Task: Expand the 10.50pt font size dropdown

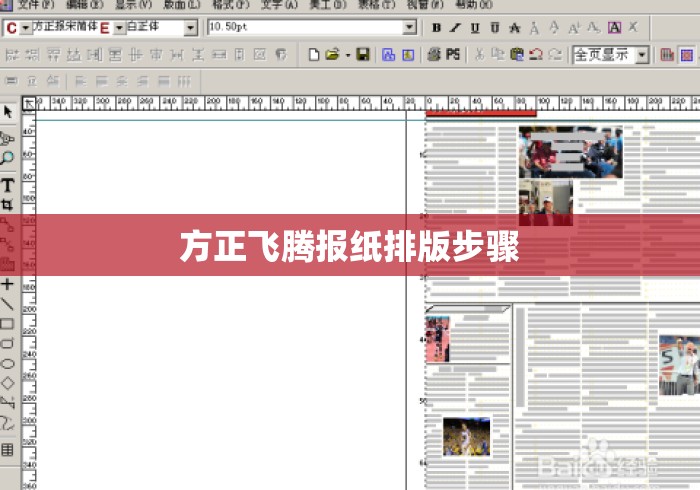Action: [x=409, y=27]
